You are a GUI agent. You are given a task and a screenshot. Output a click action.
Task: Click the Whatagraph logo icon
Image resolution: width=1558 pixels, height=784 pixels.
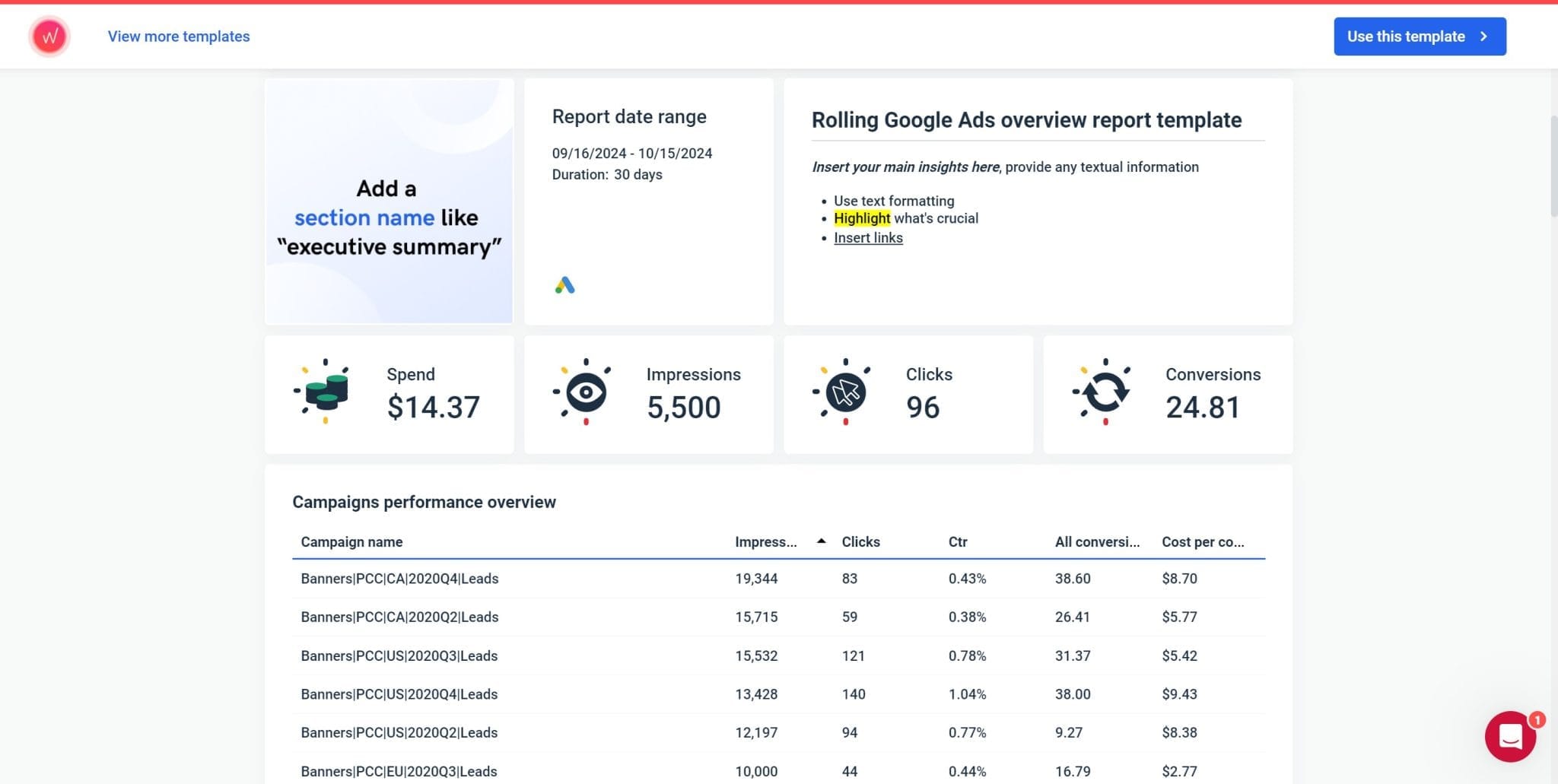49,36
